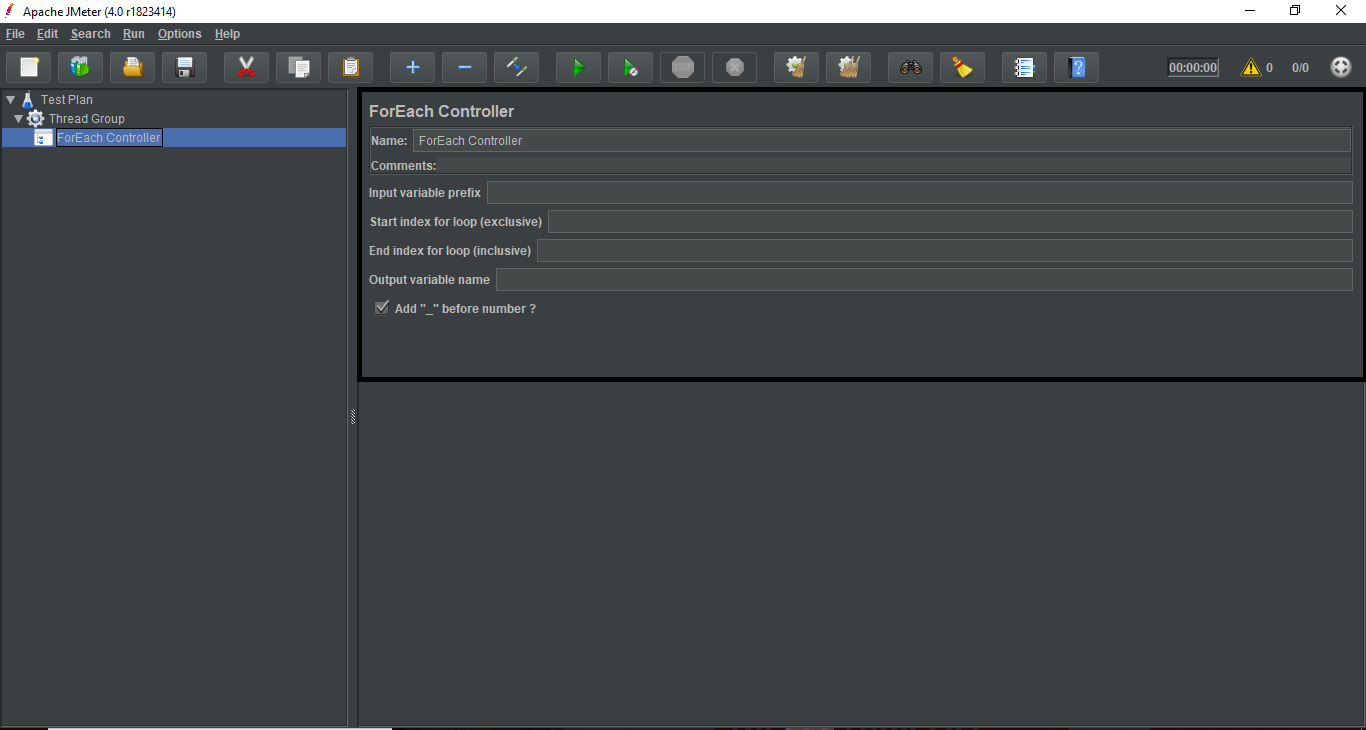1366x730 pixels.
Task: Uncheck Add "_" before number checkbox
Action: [x=382, y=308]
